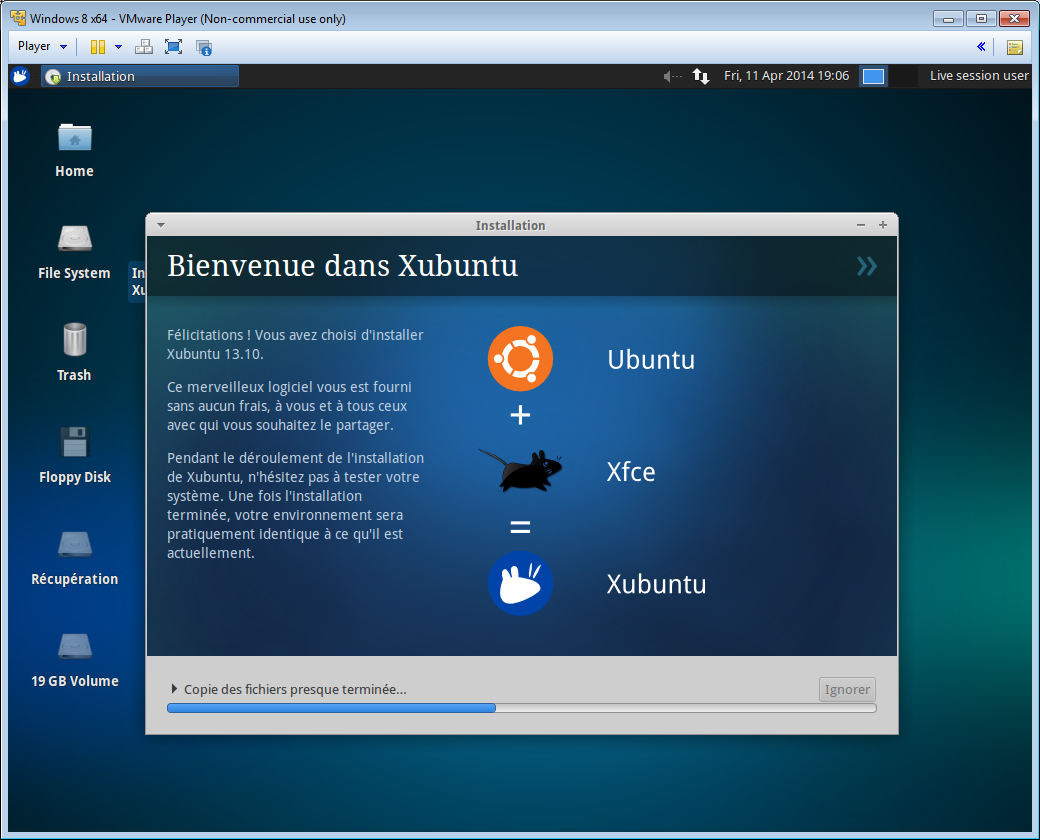This screenshot has height=840, width=1040.
Task: Enter full screen mode icon
Action: click(173, 46)
